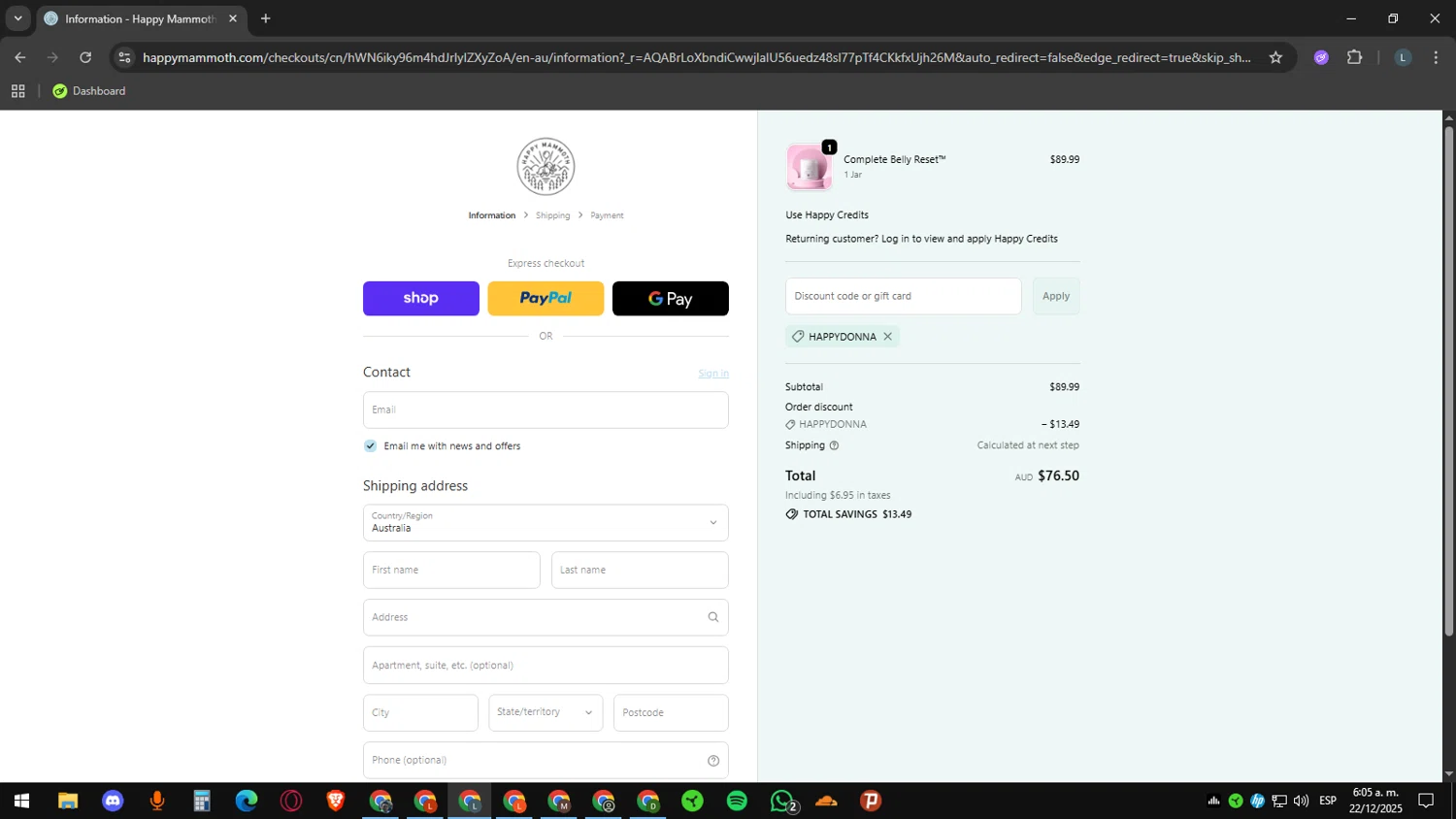Launch Spotify from the taskbar

coord(737,801)
